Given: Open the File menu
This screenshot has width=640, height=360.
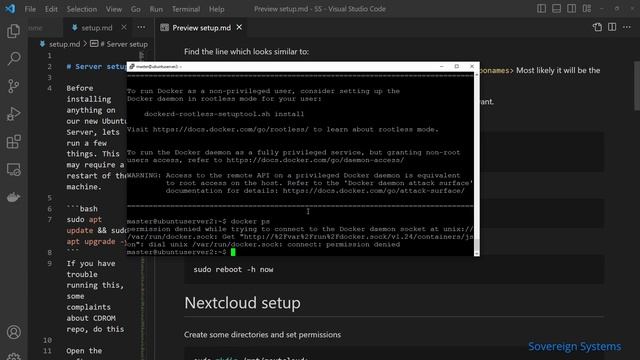Looking at the screenshot, I should [30, 9].
